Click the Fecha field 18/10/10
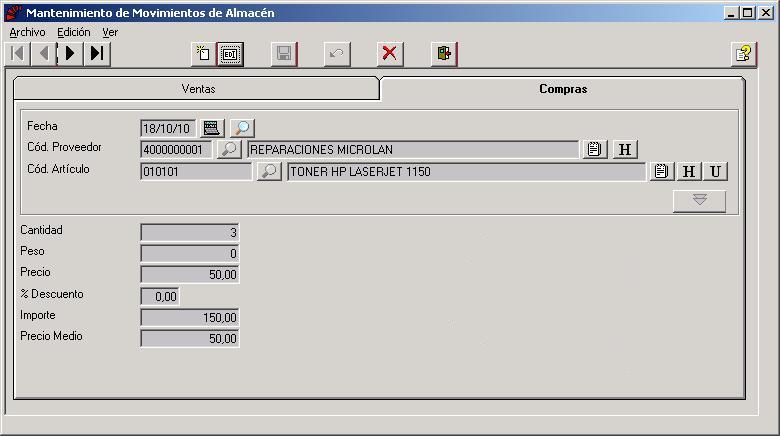The width and height of the screenshot is (780, 436). click(x=168, y=128)
